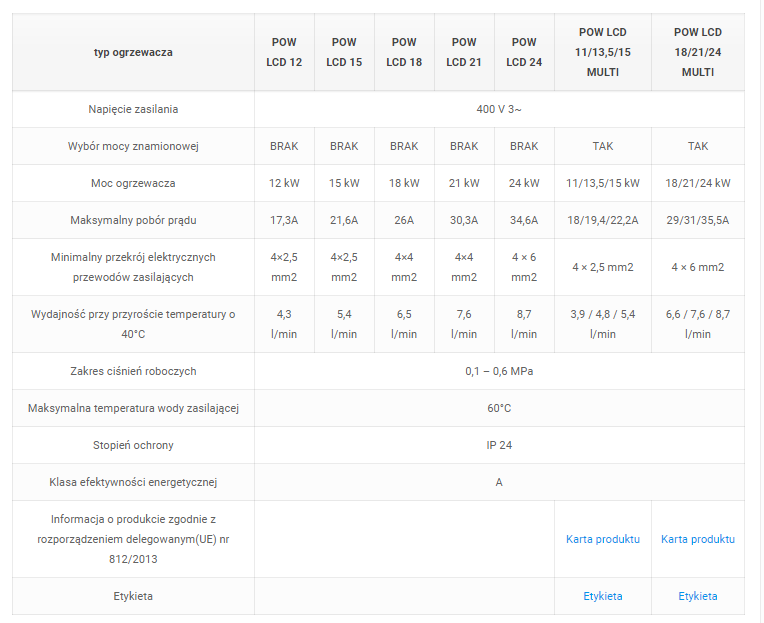Click the POW LCD 11/13,5/15 MULTI header

602,52
